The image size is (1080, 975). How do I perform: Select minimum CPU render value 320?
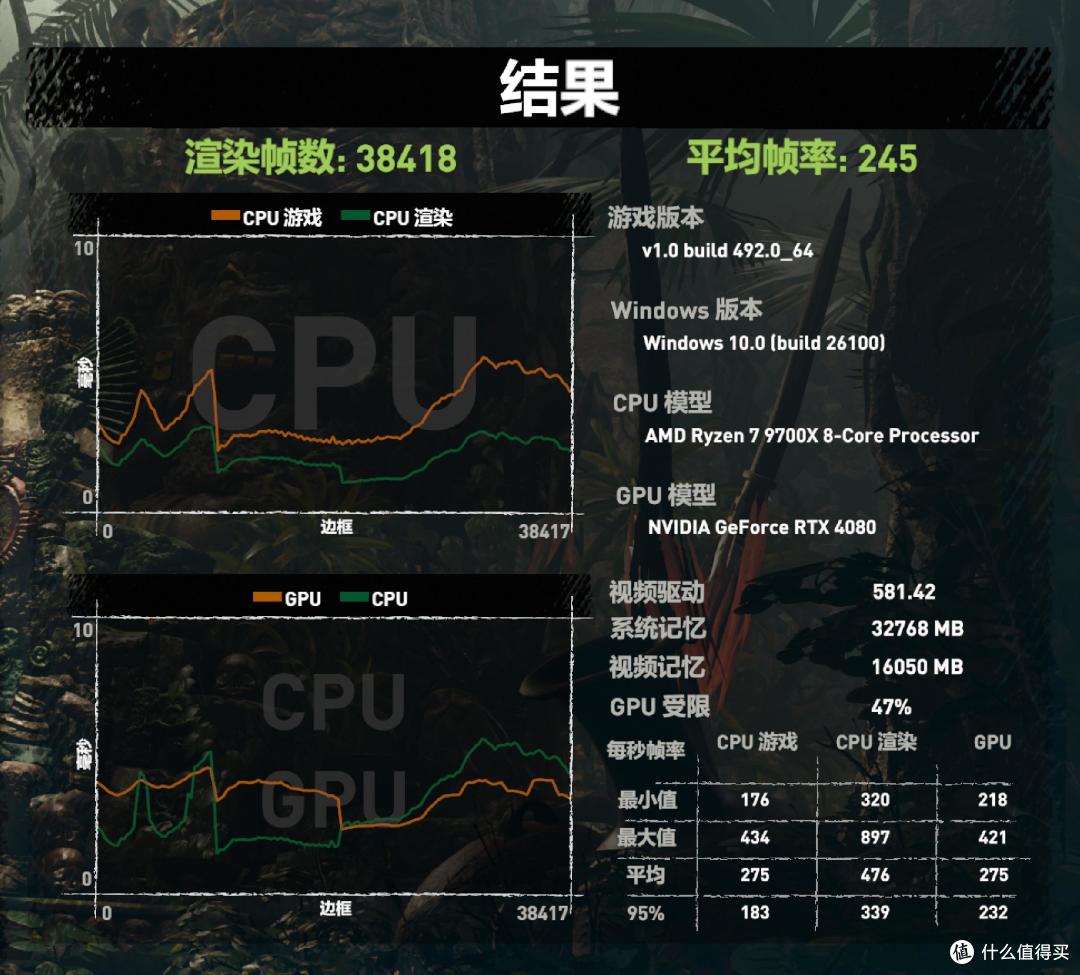coord(875,800)
